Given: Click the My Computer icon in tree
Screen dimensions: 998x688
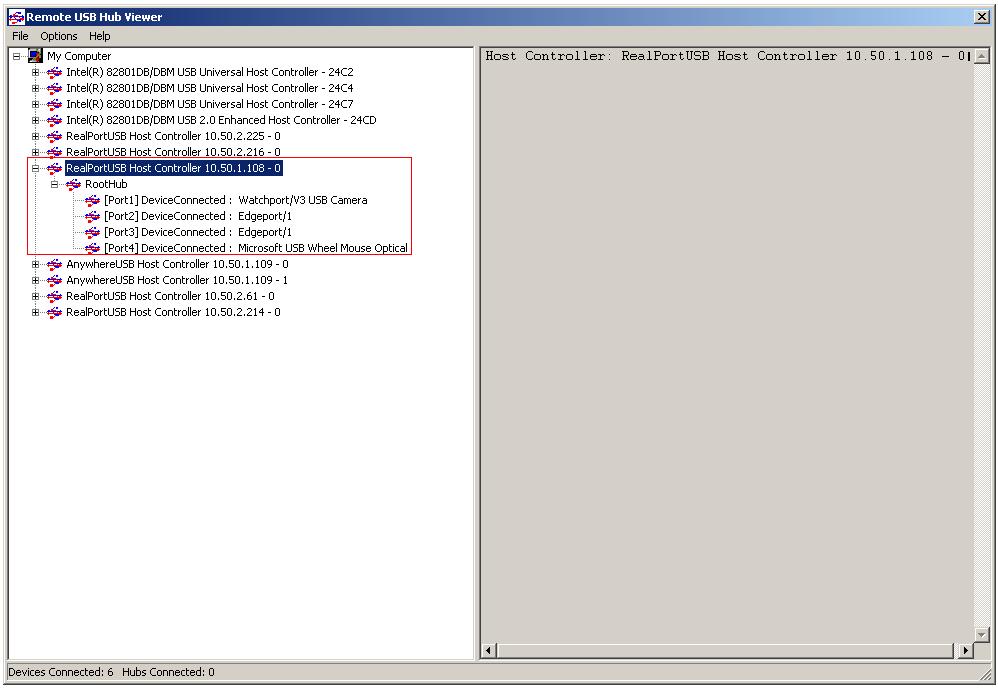Looking at the screenshot, I should click(35, 56).
